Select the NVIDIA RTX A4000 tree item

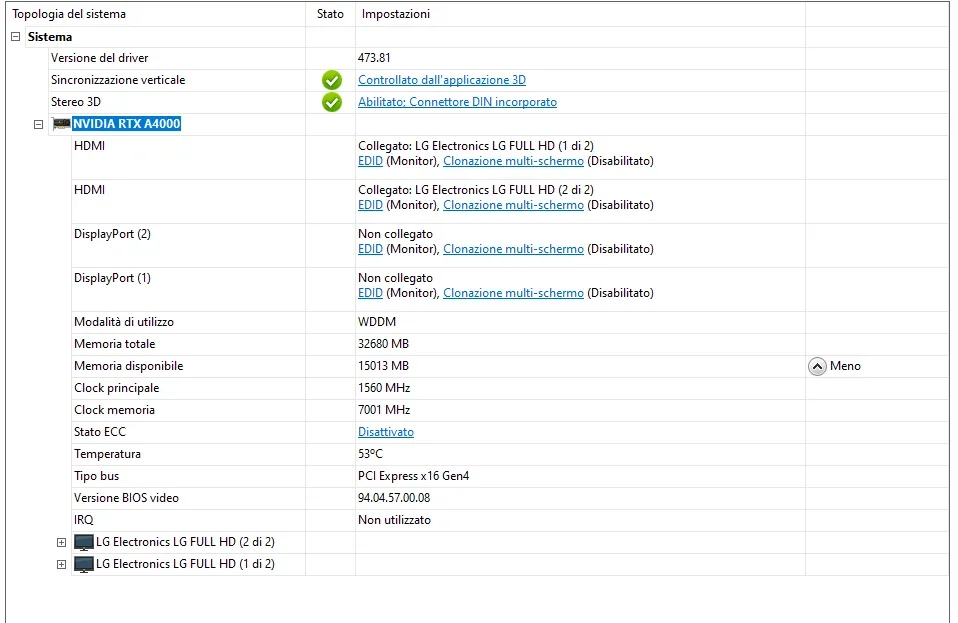point(126,124)
